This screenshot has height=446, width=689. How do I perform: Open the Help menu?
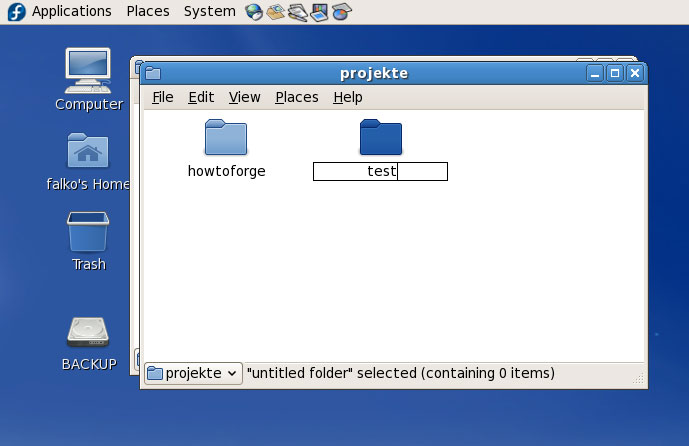pyautogui.click(x=348, y=97)
